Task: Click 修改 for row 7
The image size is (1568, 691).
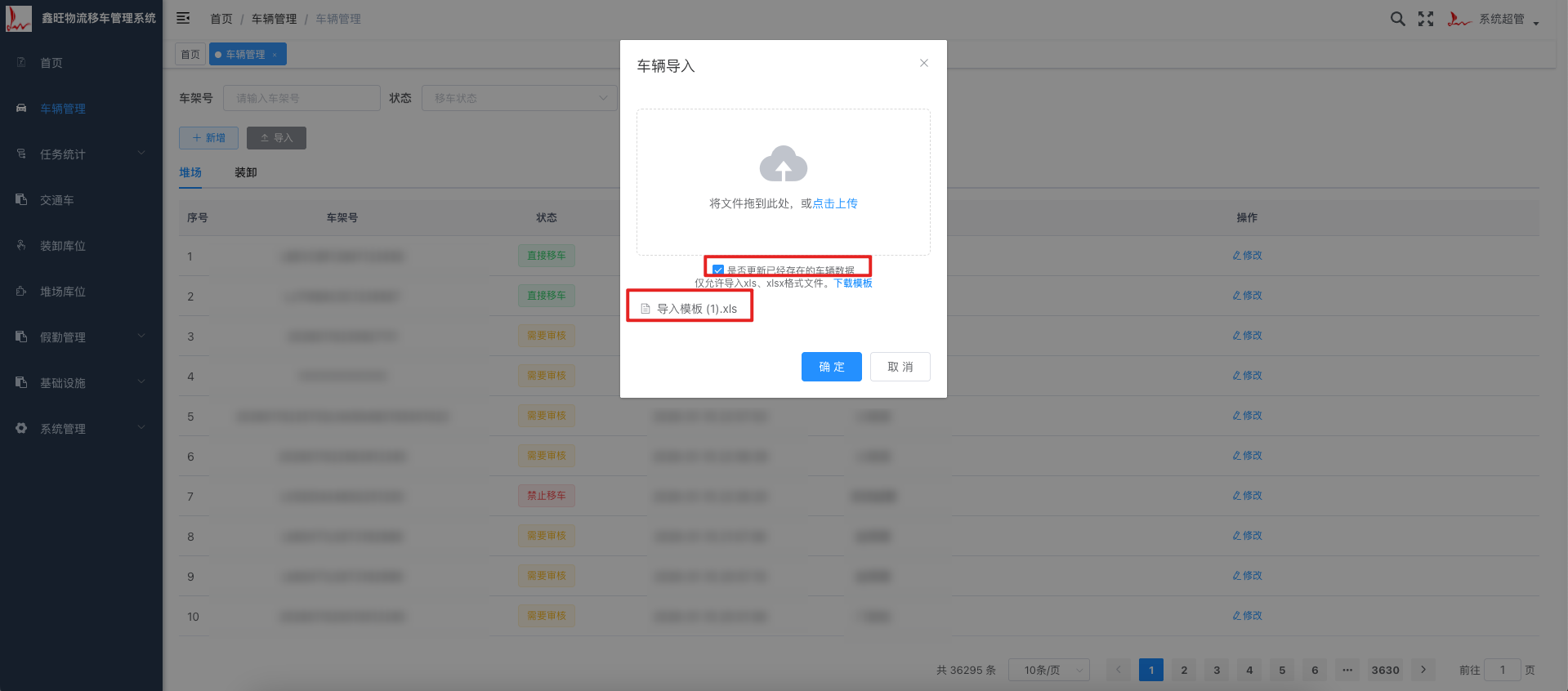Action: [x=1247, y=496]
